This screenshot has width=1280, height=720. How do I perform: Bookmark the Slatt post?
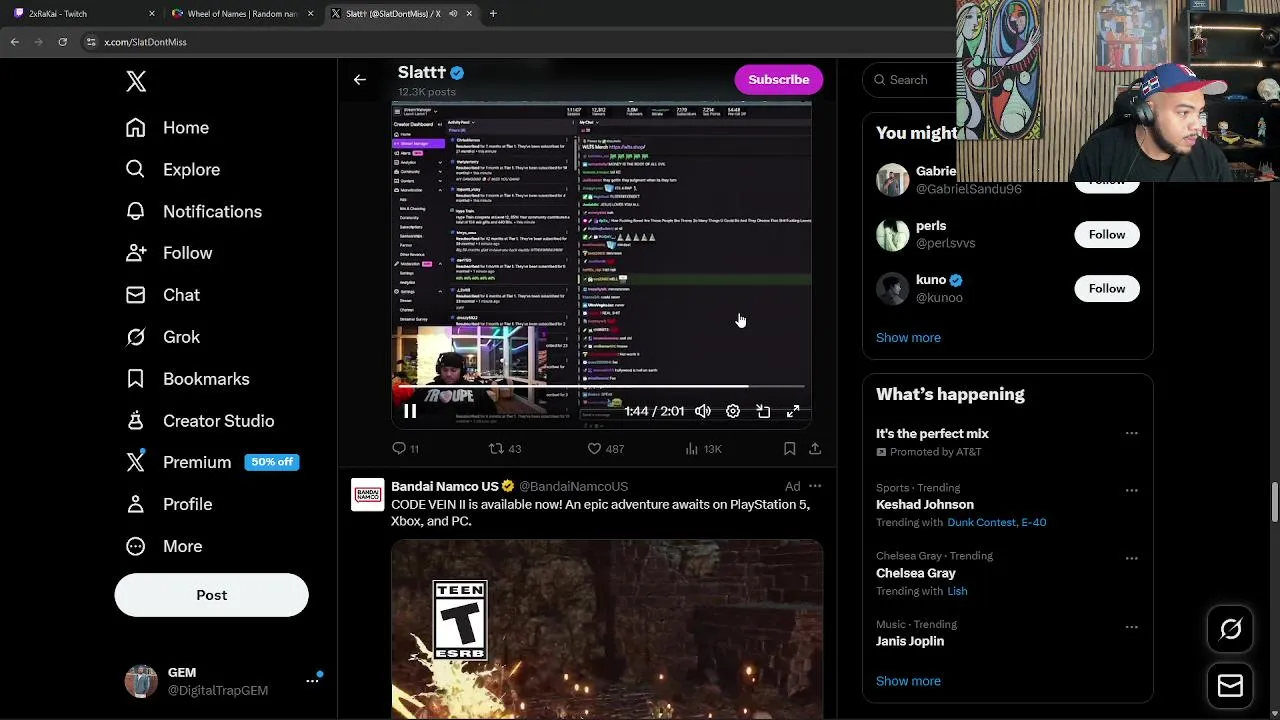[x=789, y=449]
